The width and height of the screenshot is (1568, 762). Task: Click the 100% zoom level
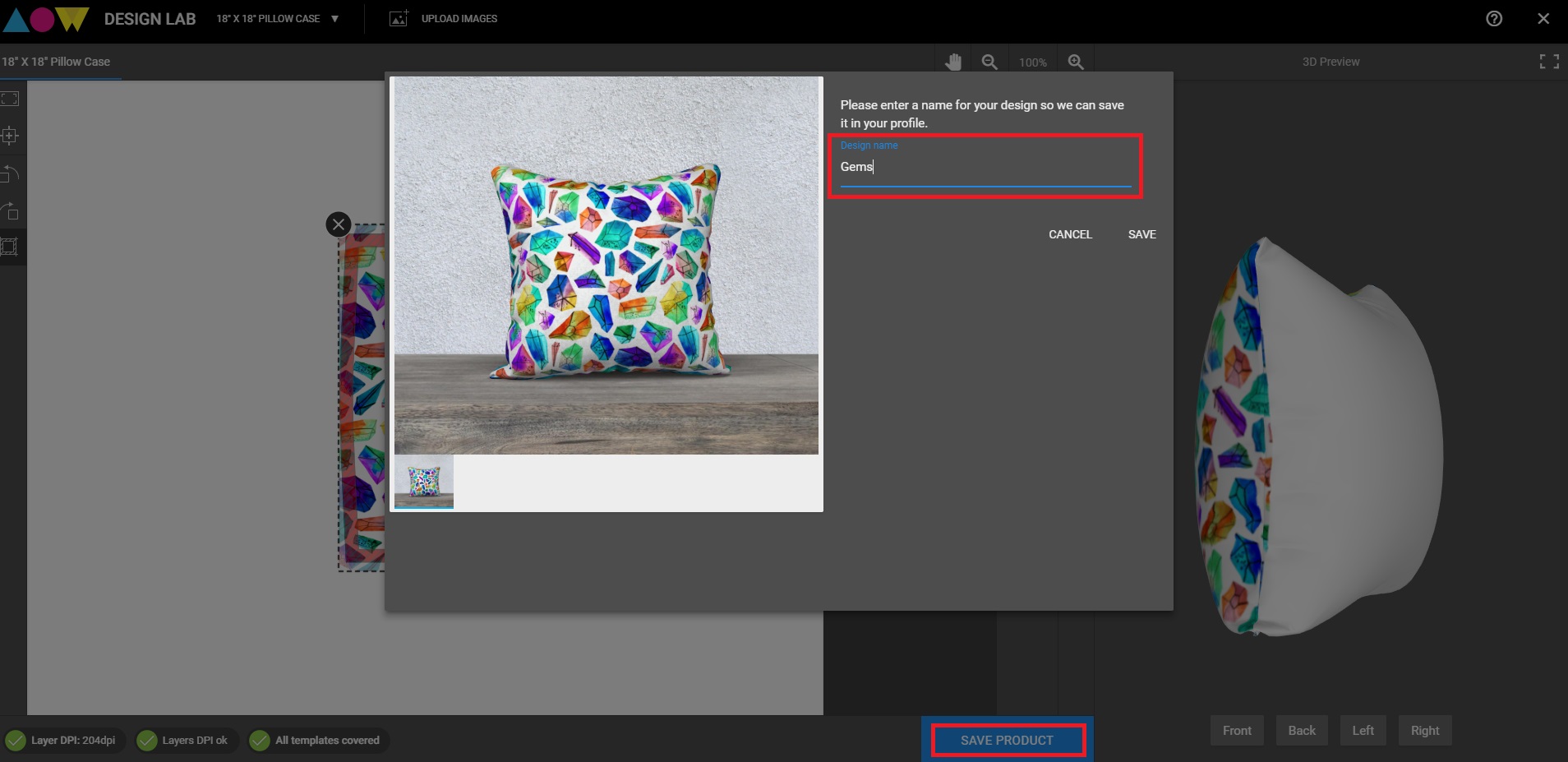pyautogui.click(x=1033, y=62)
